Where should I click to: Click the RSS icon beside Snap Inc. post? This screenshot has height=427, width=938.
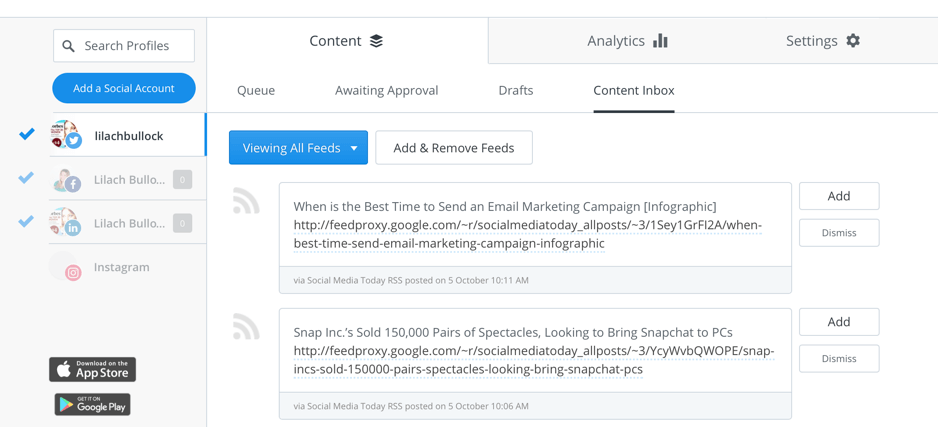(246, 327)
